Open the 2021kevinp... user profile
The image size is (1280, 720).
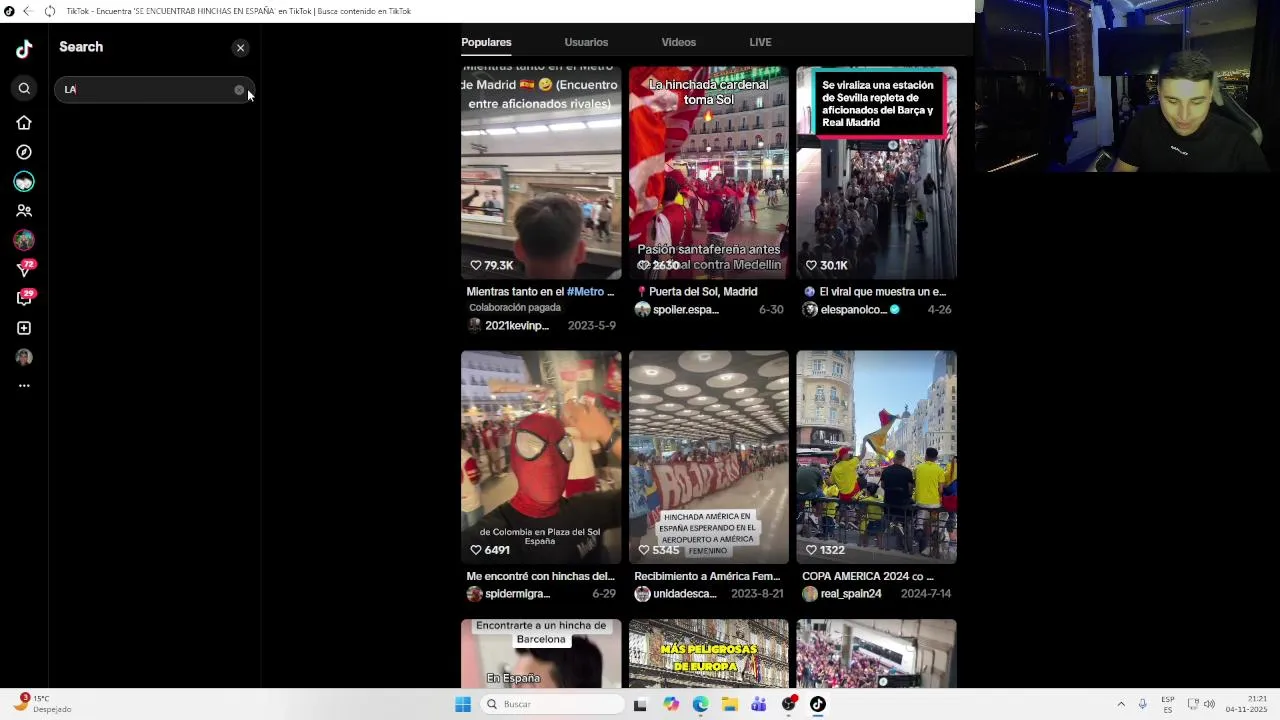(x=516, y=326)
